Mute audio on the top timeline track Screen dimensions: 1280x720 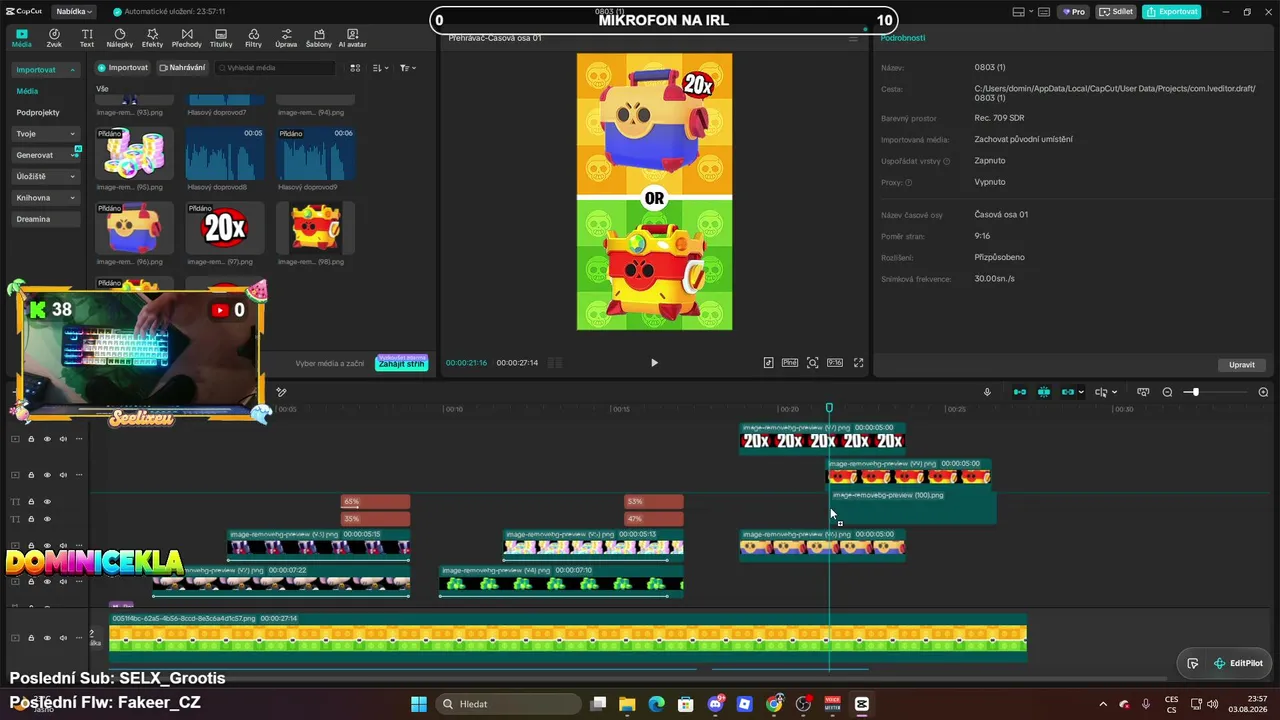(63, 439)
